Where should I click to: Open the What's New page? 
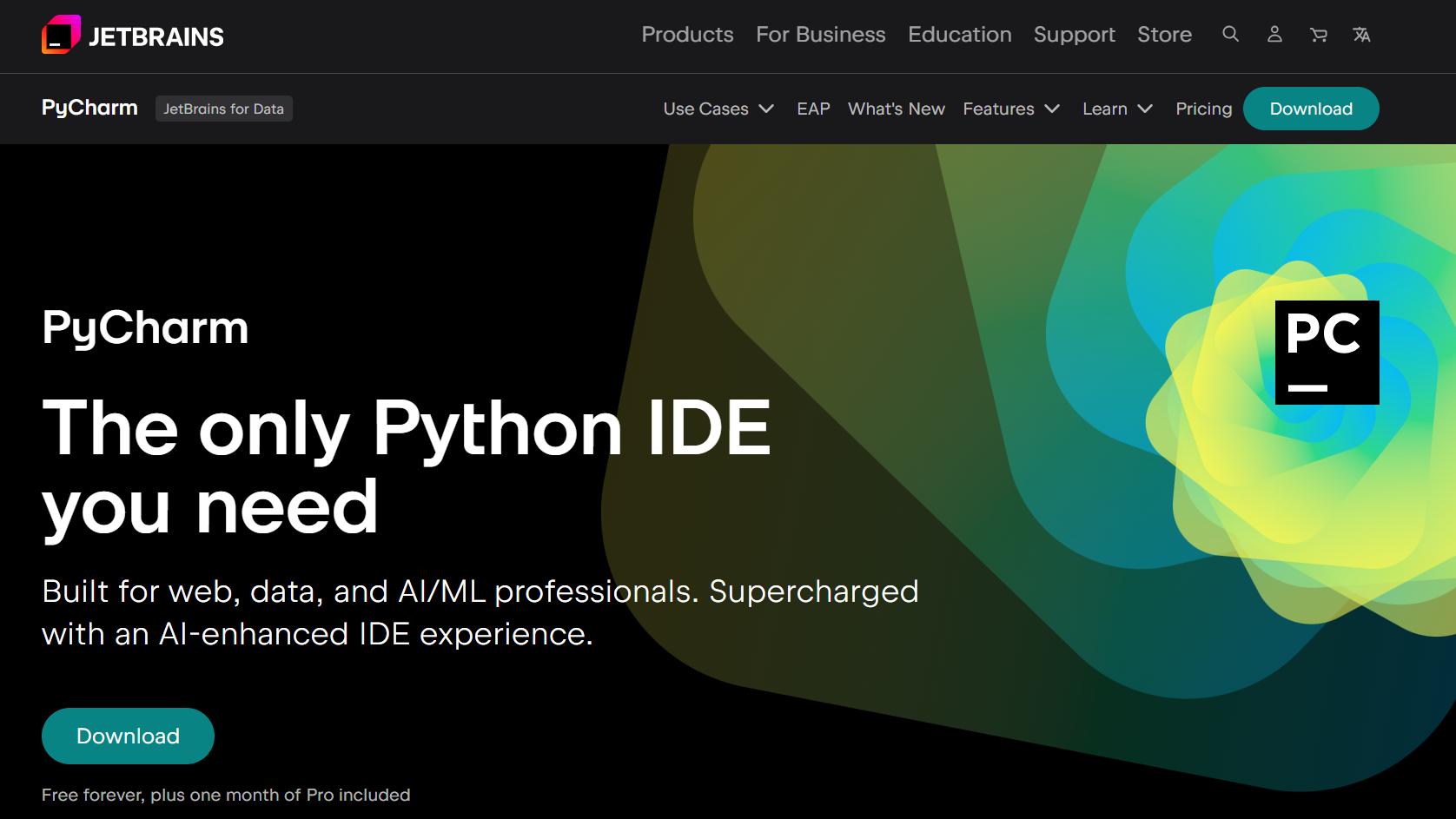[x=896, y=109]
